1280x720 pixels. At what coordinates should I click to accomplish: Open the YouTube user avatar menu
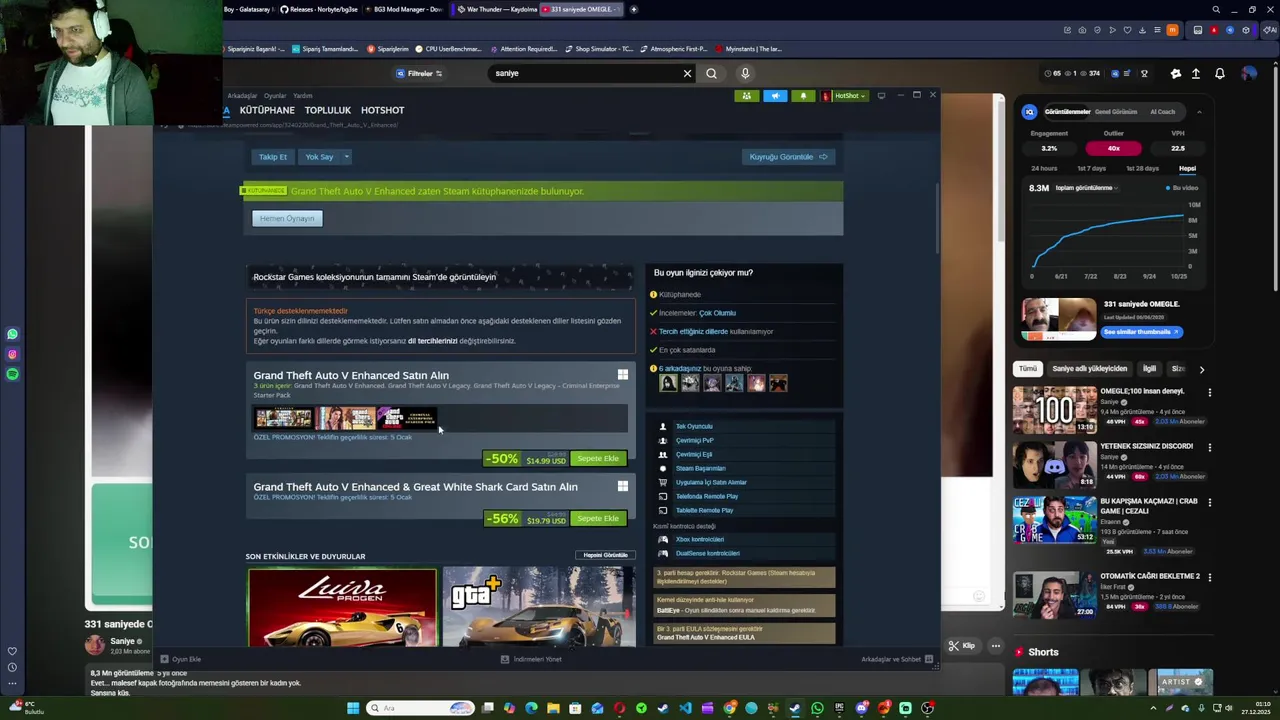coord(1248,73)
